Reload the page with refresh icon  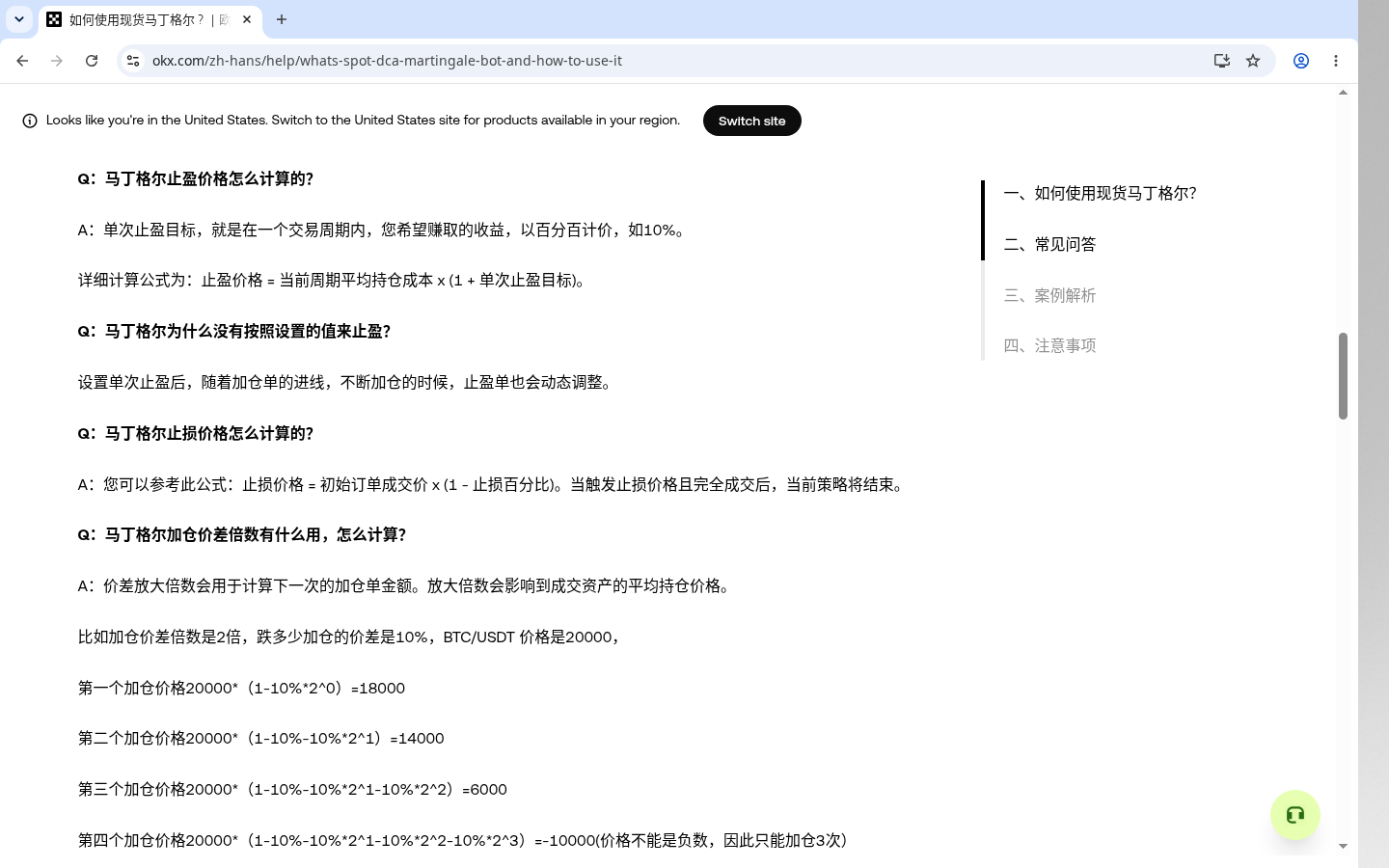[92, 61]
